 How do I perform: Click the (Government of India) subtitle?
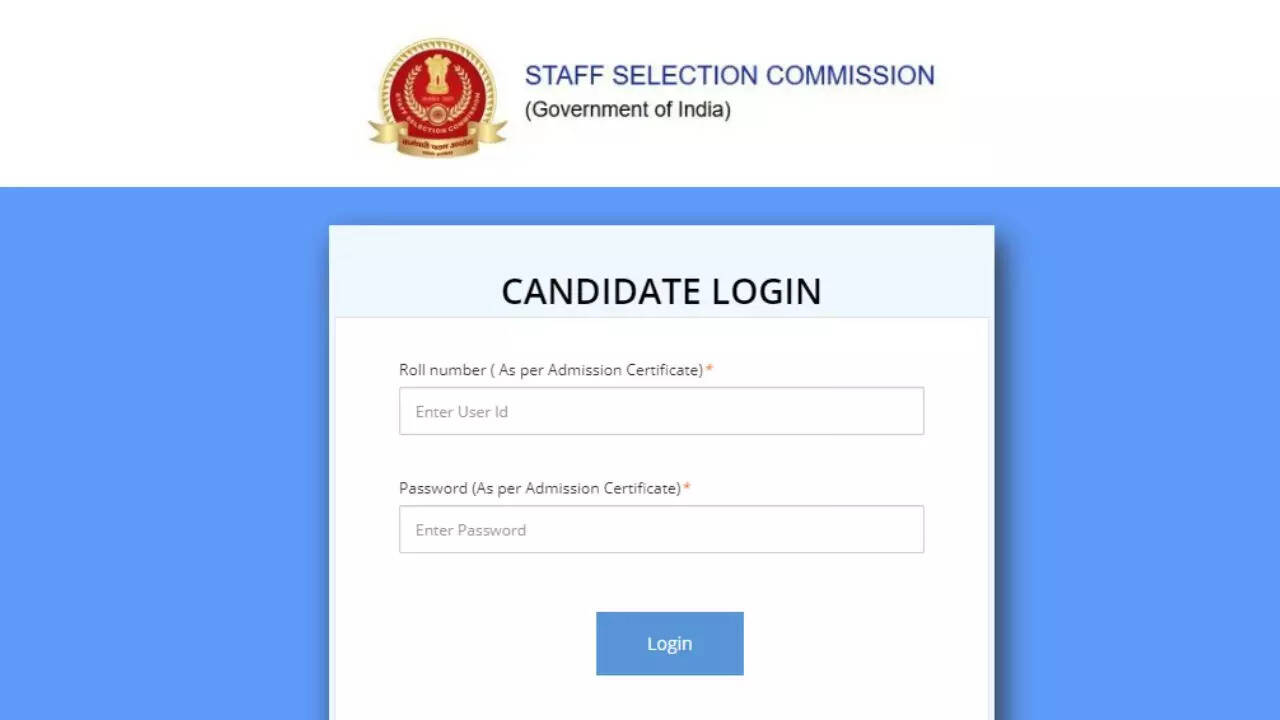627,110
